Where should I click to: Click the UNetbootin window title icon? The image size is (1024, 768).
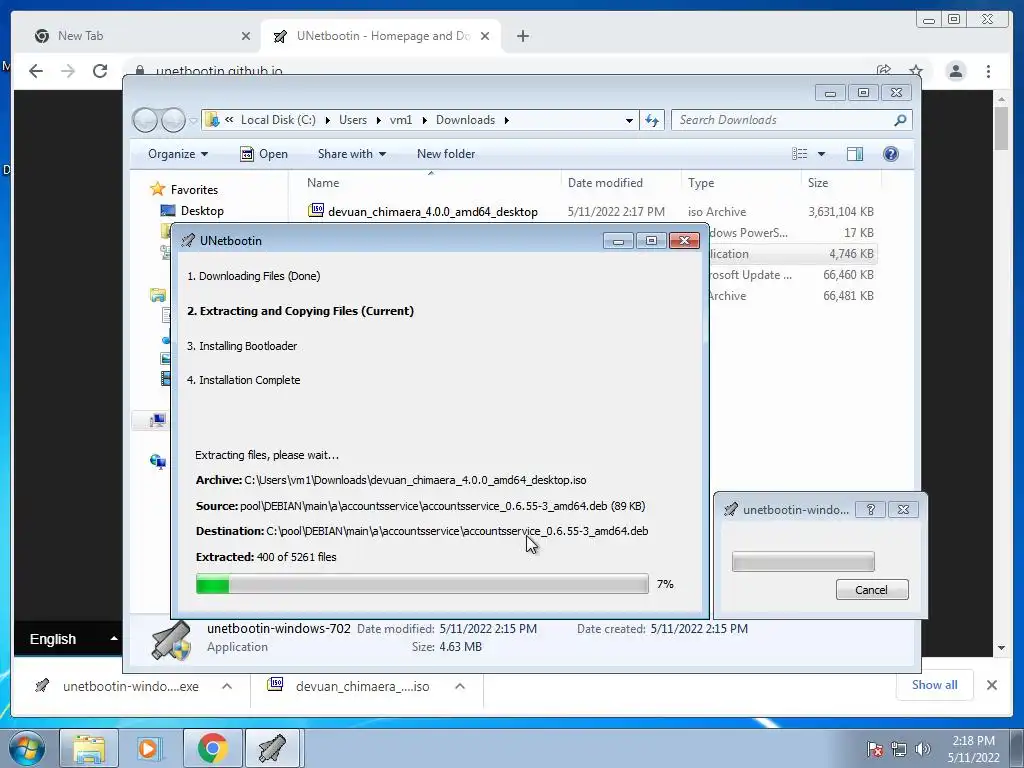click(x=188, y=240)
